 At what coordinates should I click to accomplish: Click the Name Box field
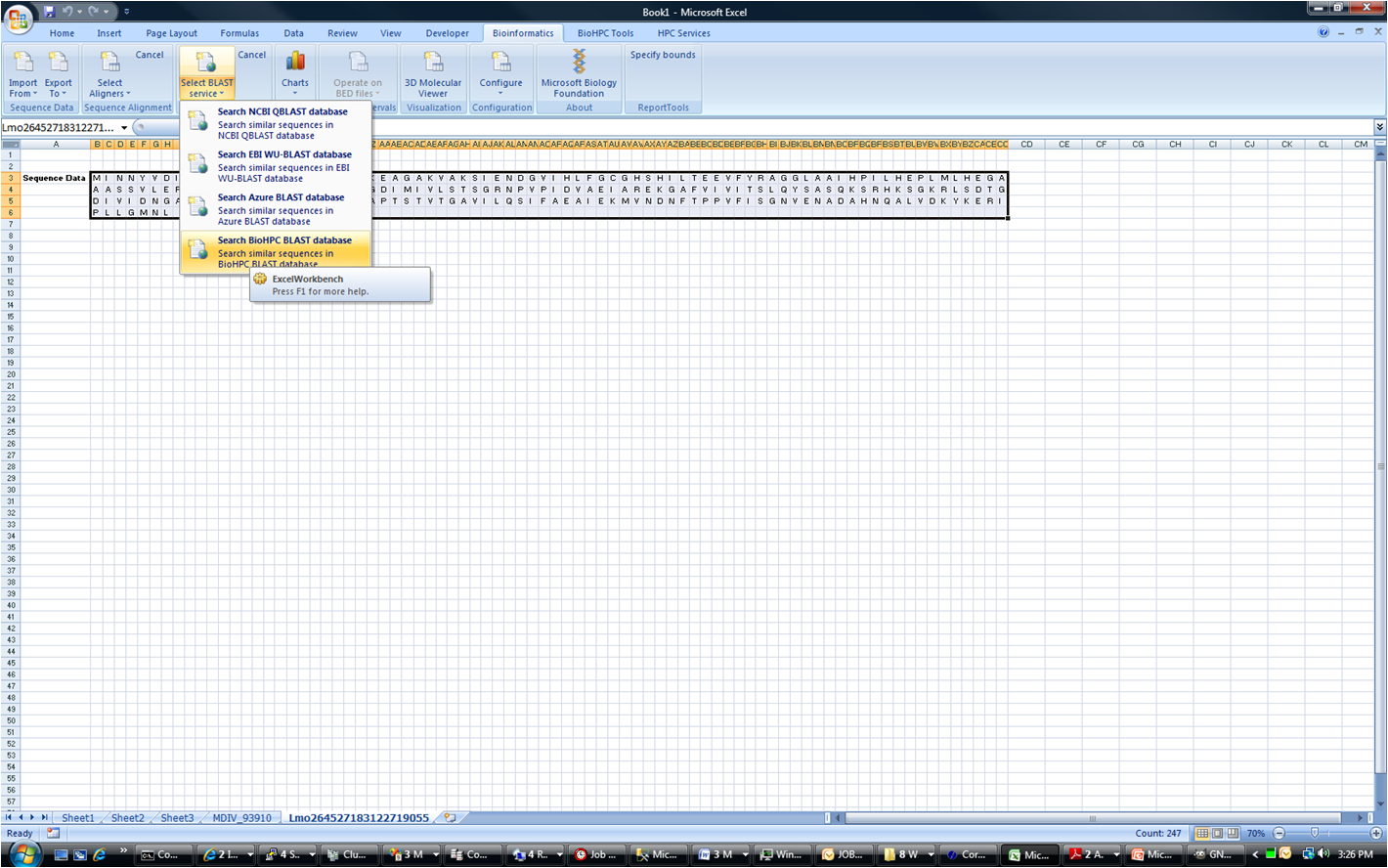pos(59,128)
